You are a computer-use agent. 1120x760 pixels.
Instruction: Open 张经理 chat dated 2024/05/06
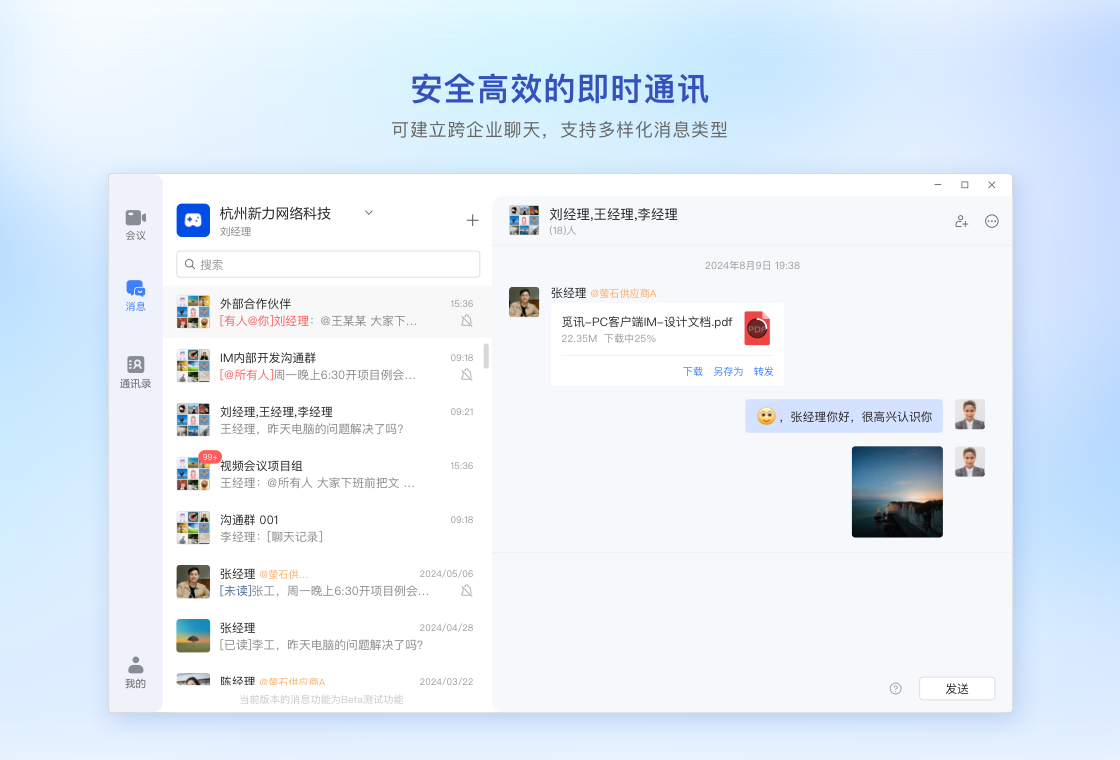(x=327, y=582)
